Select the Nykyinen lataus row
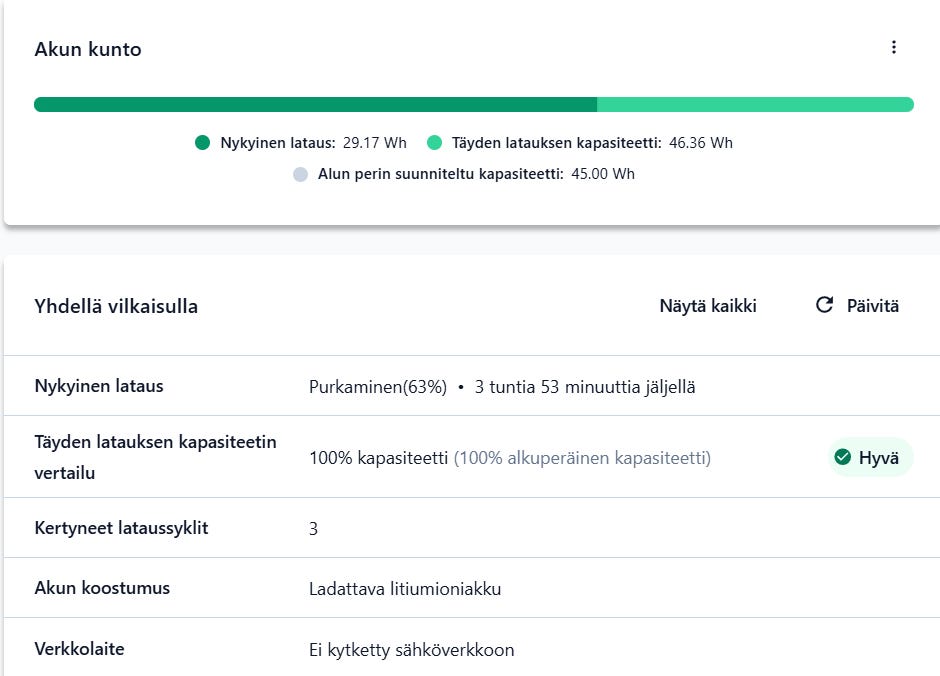Viewport: 940px width, 676px height. click(470, 386)
